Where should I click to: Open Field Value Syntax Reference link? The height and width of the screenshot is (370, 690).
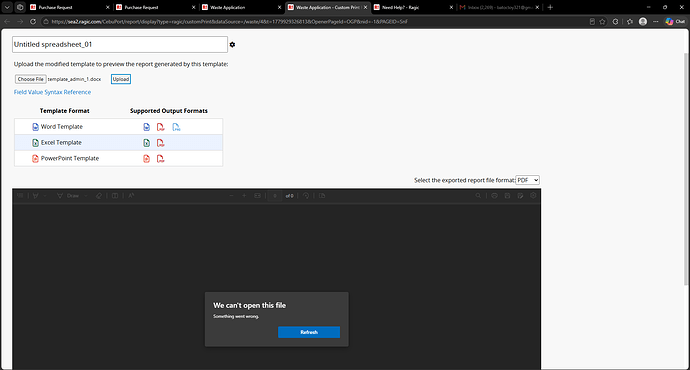pyautogui.click(x=52, y=92)
